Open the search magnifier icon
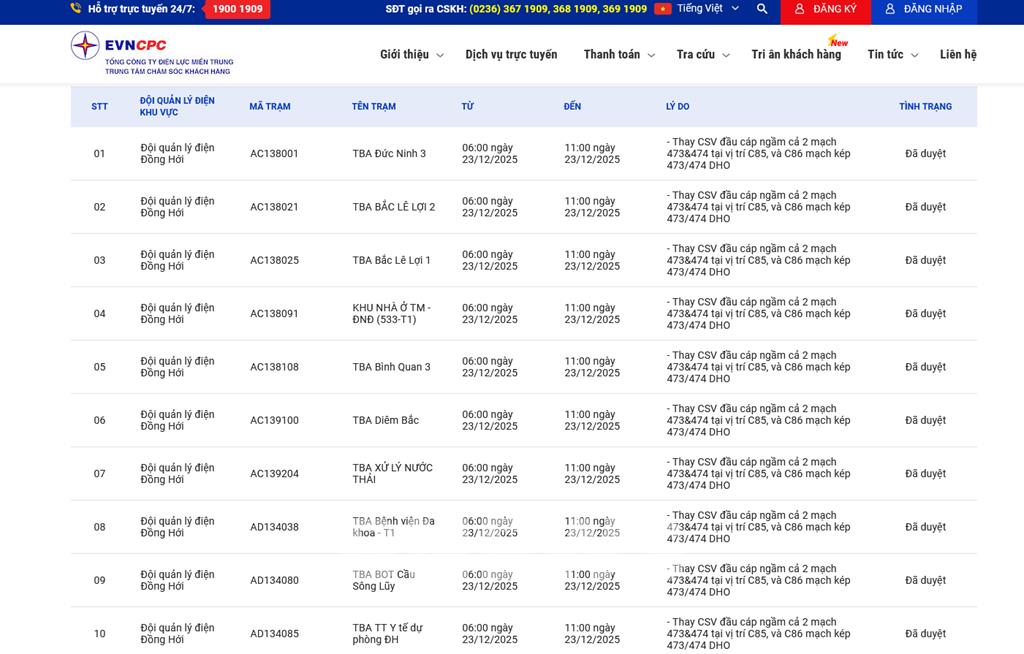This screenshot has height=654, width=1024. click(x=762, y=9)
